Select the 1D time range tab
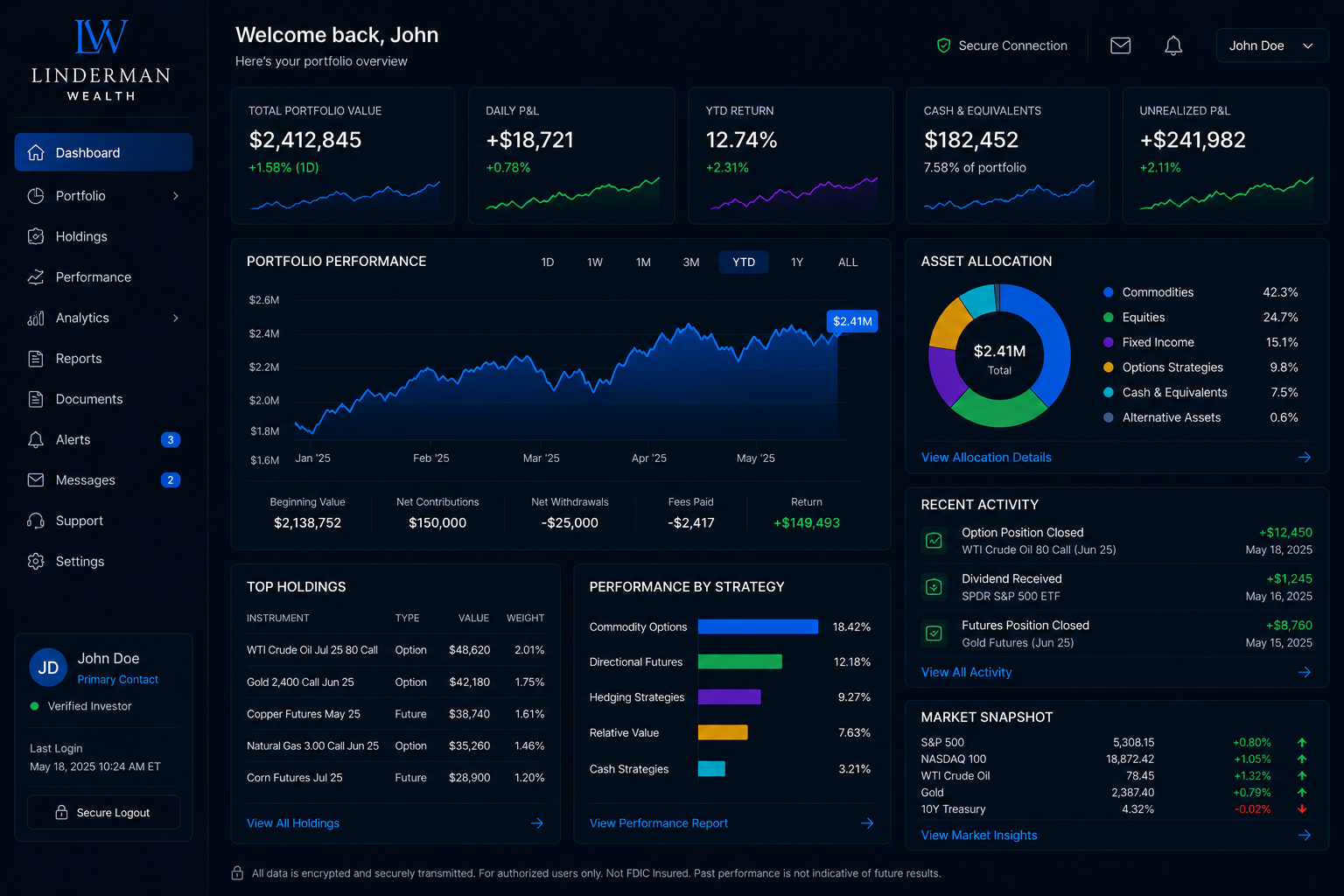 point(548,262)
